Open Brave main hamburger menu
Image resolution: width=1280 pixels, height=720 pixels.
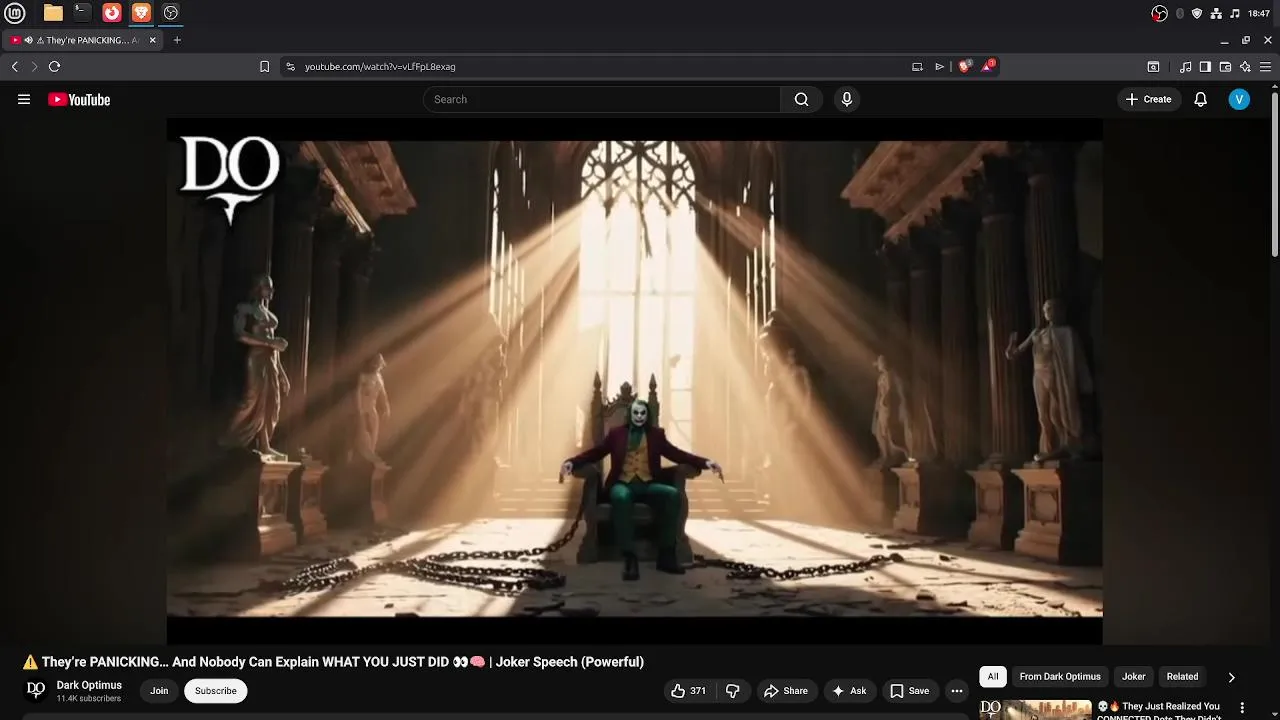(x=1265, y=67)
